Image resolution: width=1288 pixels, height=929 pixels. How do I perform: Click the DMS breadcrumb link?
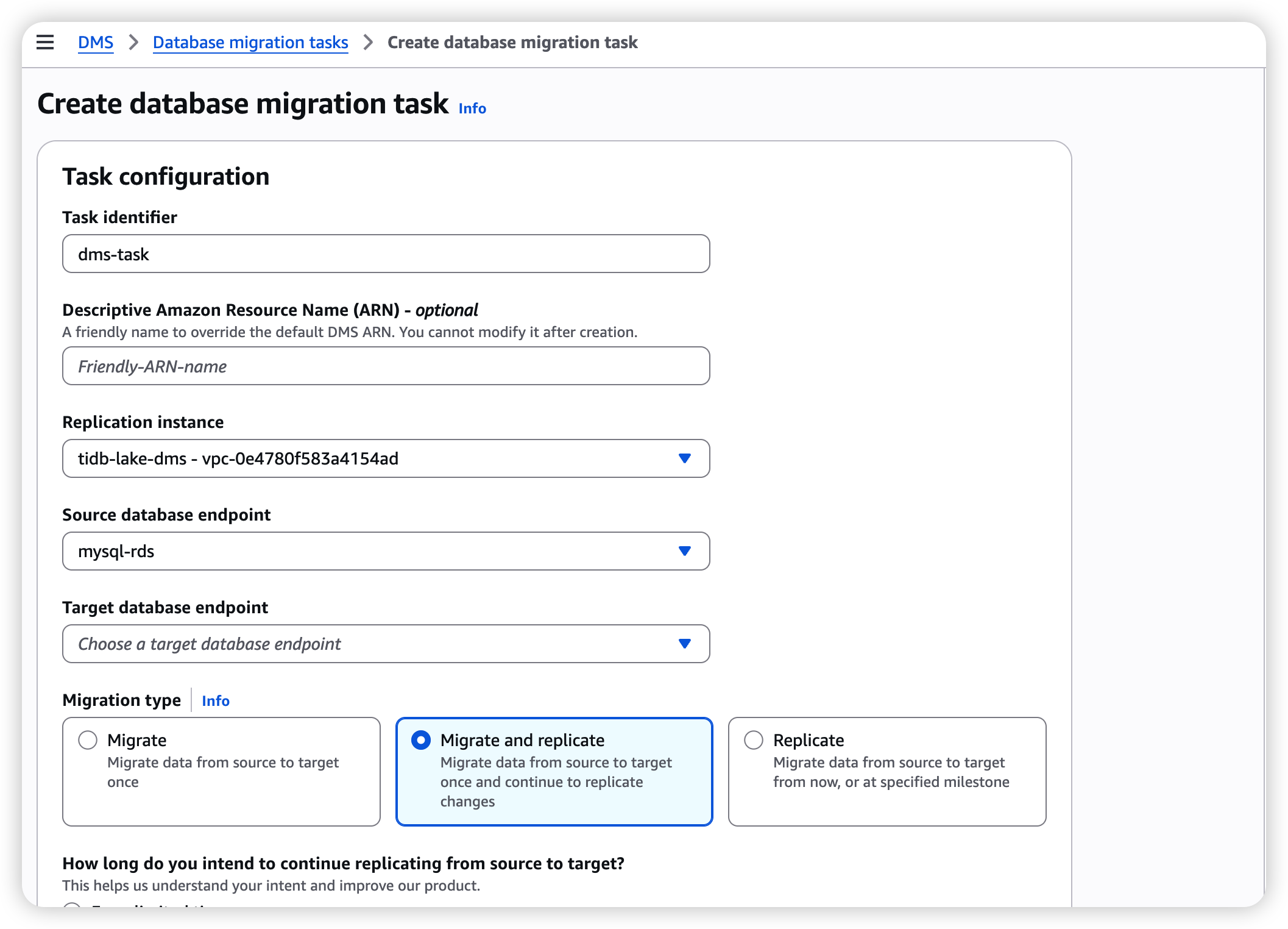pos(96,42)
